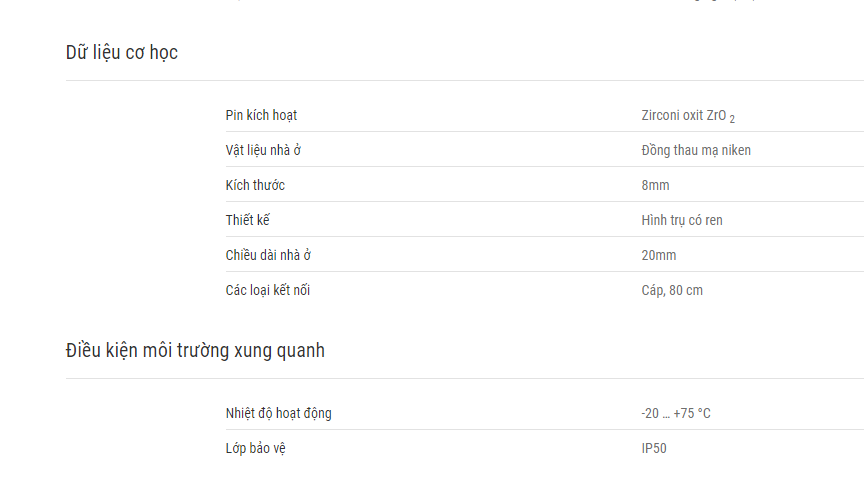The height and width of the screenshot is (485, 864).
Task: Click the 'IP50' protection class value
Action: [x=654, y=448]
